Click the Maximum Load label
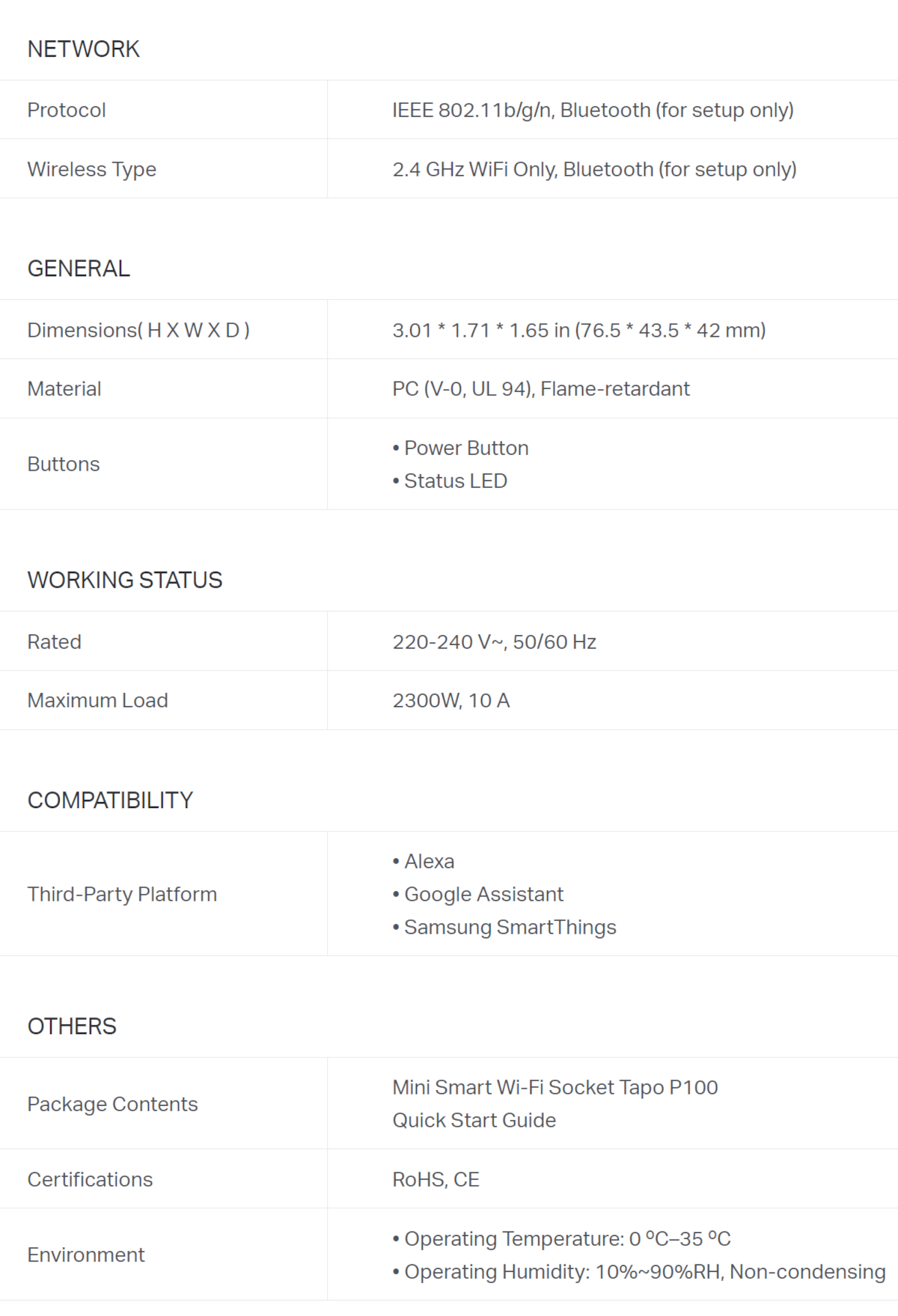 coord(97,700)
